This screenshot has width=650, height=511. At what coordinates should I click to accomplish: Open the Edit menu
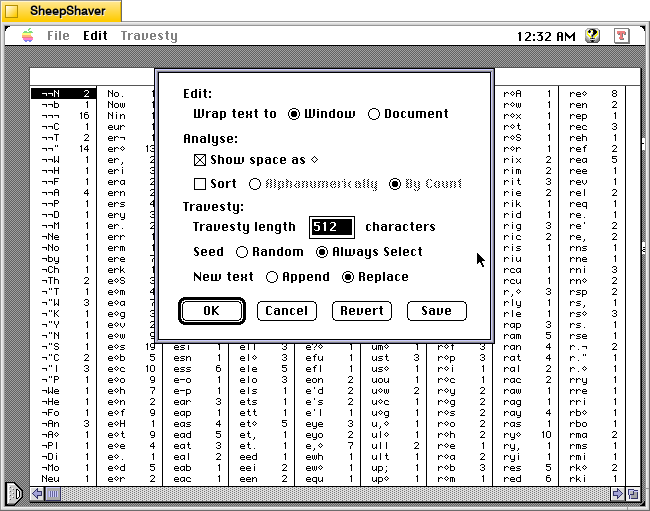point(95,36)
